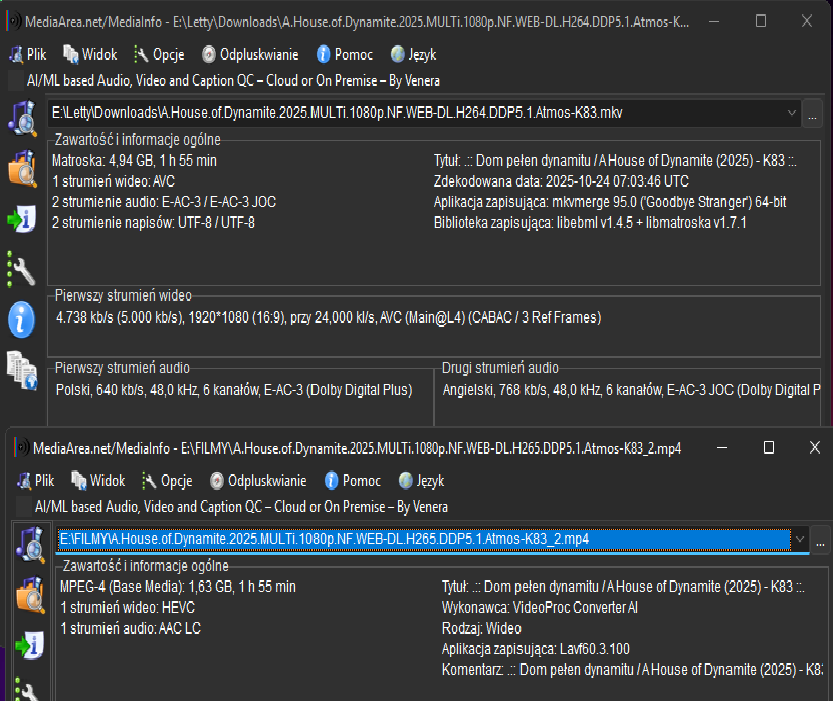
Task: Click the green export arrow icon in the upper window
Action: tap(21, 220)
